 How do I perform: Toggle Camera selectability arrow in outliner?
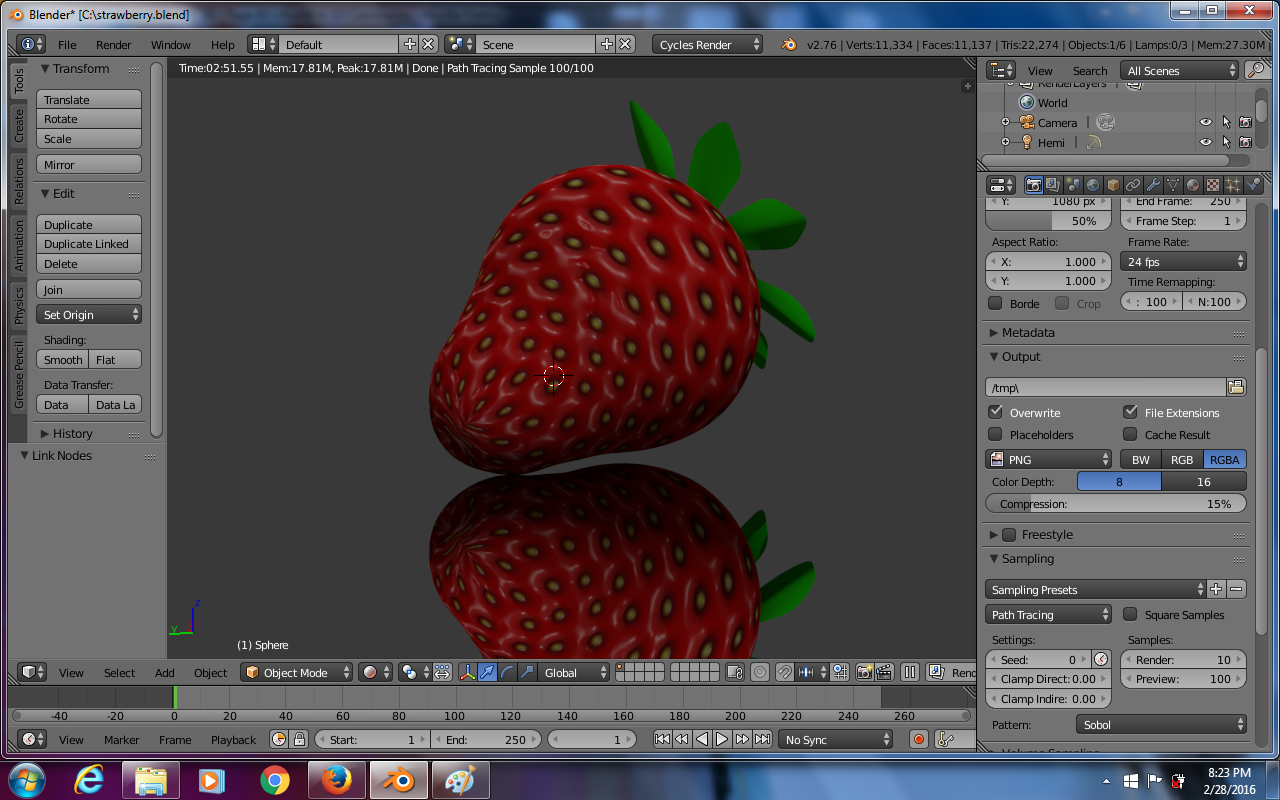(1226, 122)
